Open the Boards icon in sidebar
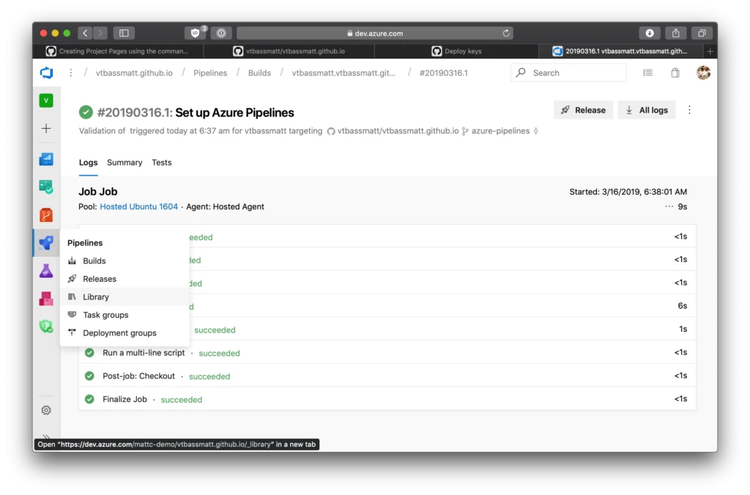The height and width of the screenshot is (495, 750). click(46, 187)
